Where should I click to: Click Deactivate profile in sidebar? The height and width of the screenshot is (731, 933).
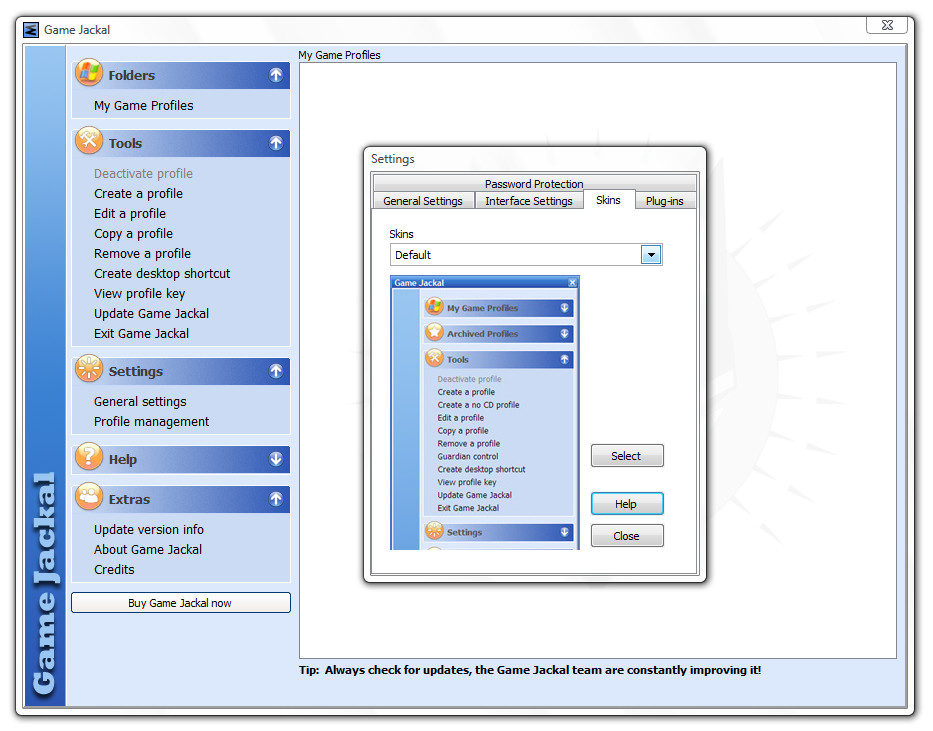coord(143,174)
